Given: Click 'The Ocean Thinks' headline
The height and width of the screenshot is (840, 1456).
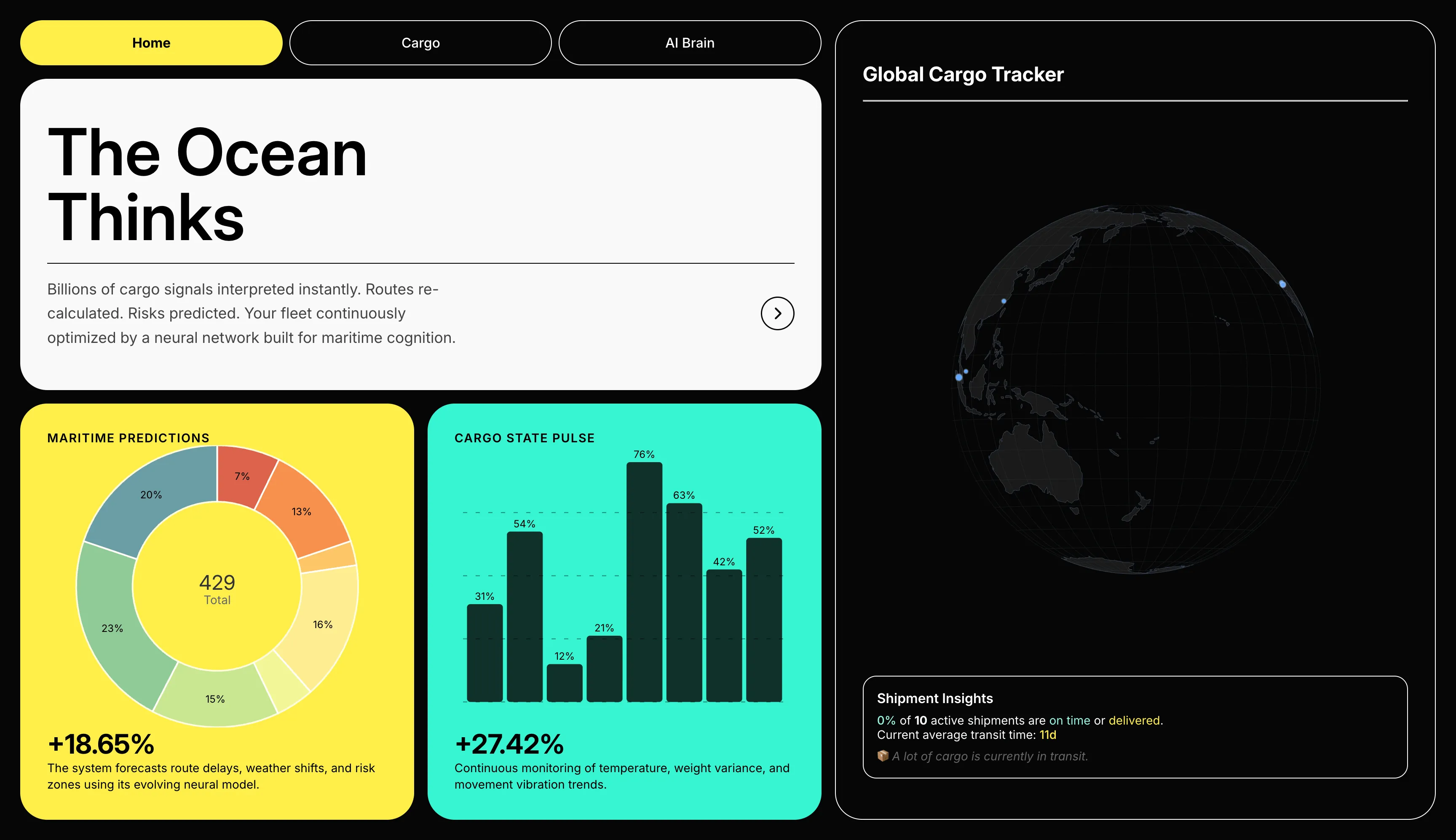Looking at the screenshot, I should [207, 185].
